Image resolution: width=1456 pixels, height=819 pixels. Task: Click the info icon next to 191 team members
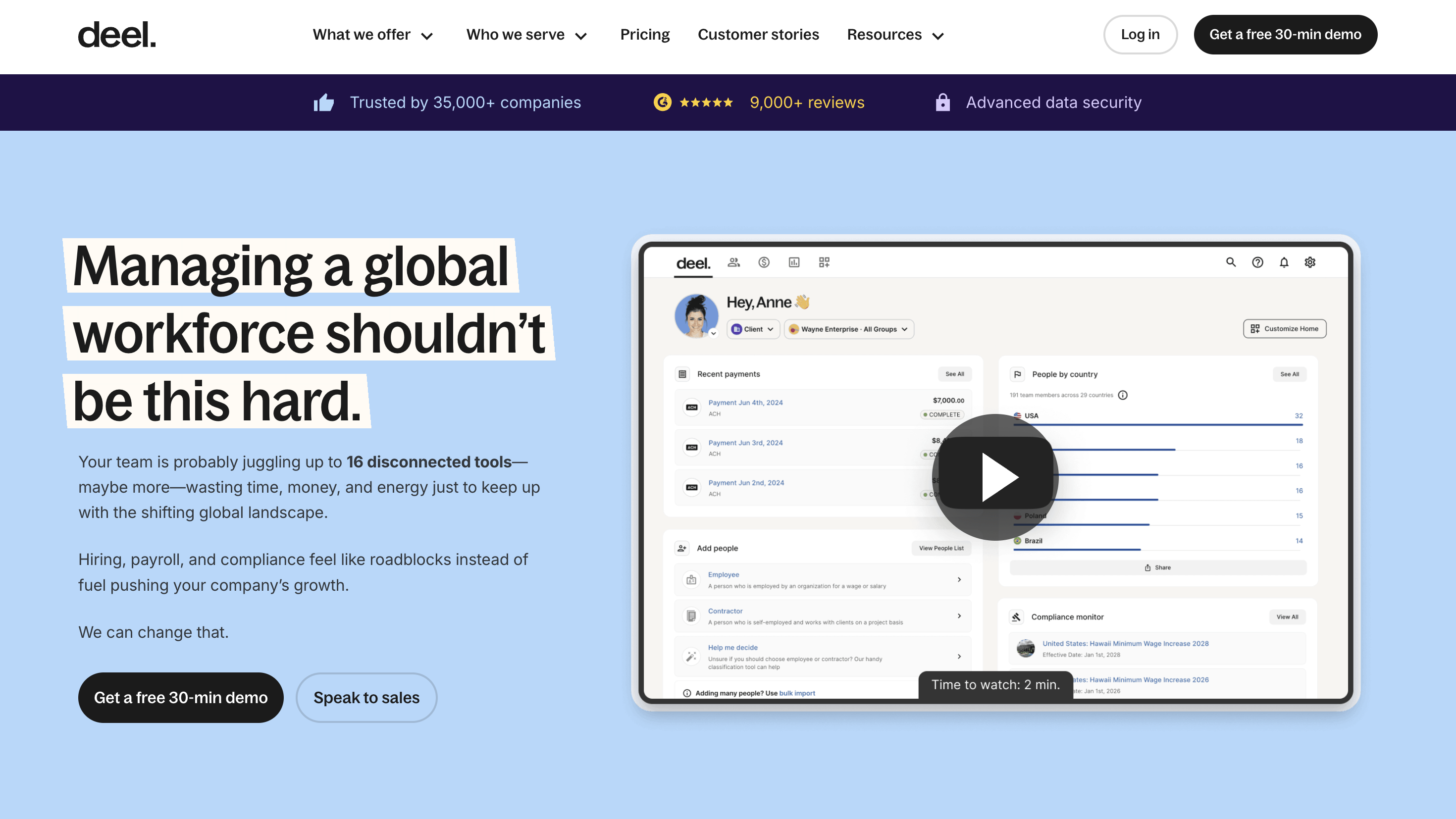tap(1123, 395)
